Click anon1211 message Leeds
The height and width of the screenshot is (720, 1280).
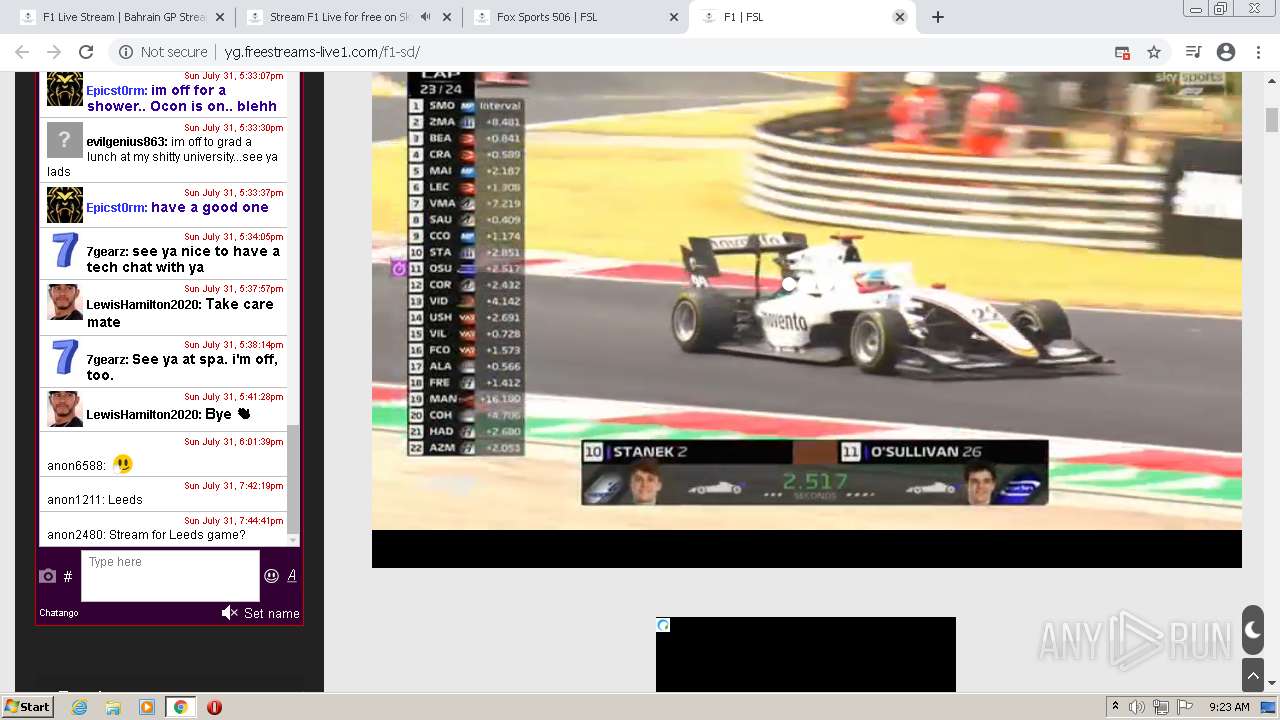(x=95, y=500)
